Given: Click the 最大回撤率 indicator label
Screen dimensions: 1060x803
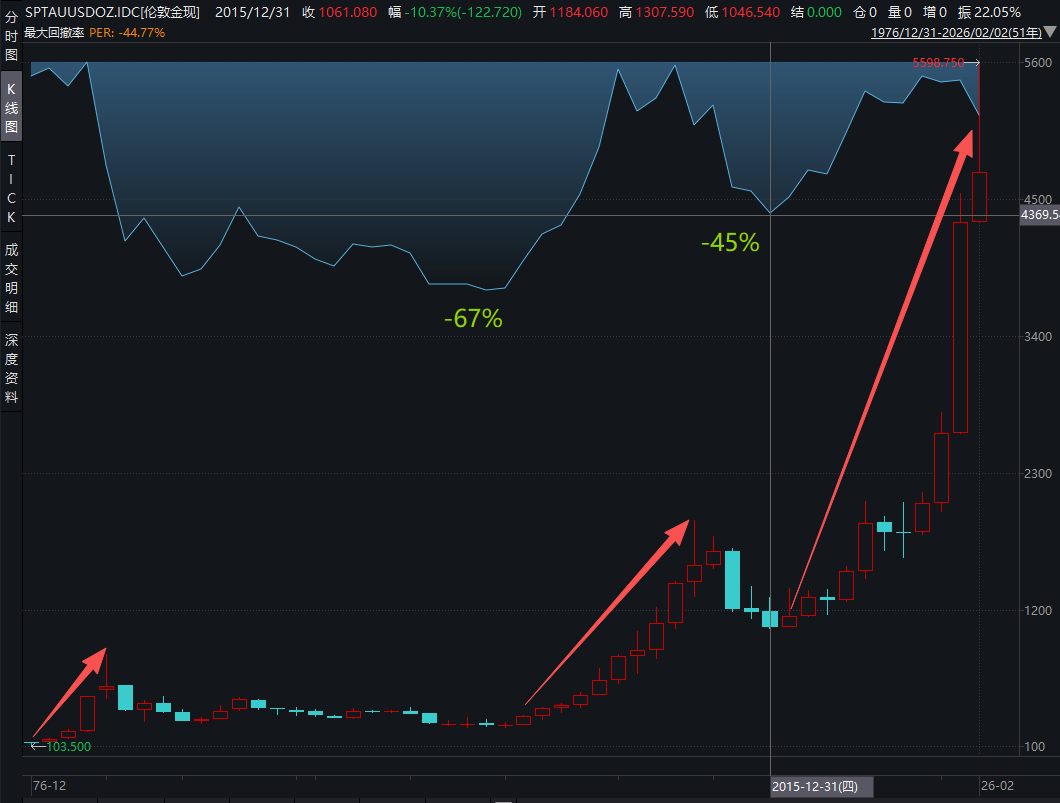Looking at the screenshot, I should point(54,32).
